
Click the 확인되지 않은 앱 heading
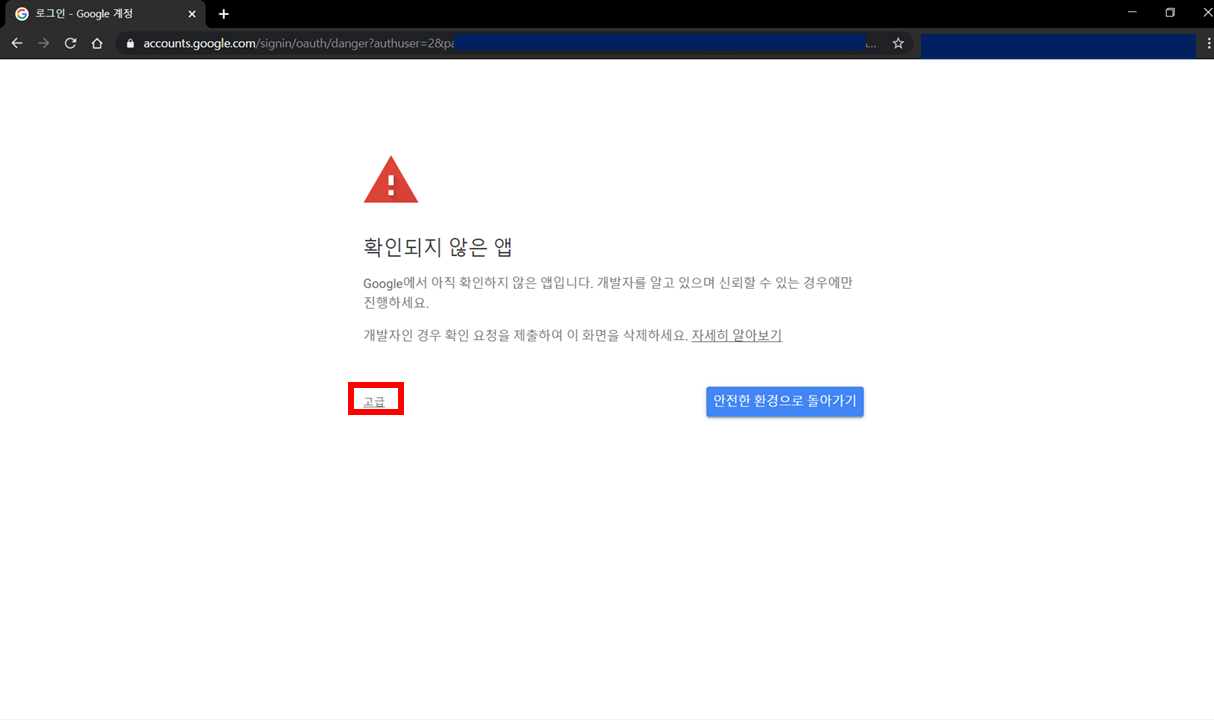[x=438, y=248]
